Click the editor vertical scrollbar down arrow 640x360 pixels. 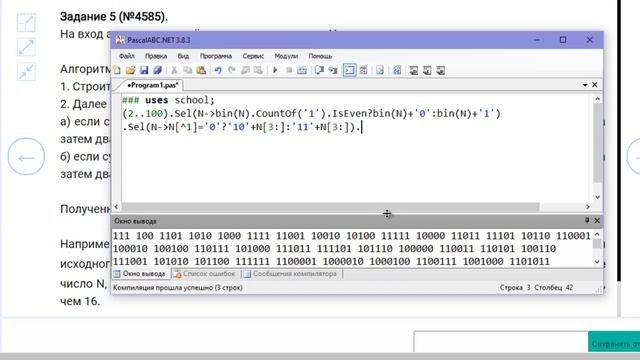pyautogui.click(x=597, y=197)
